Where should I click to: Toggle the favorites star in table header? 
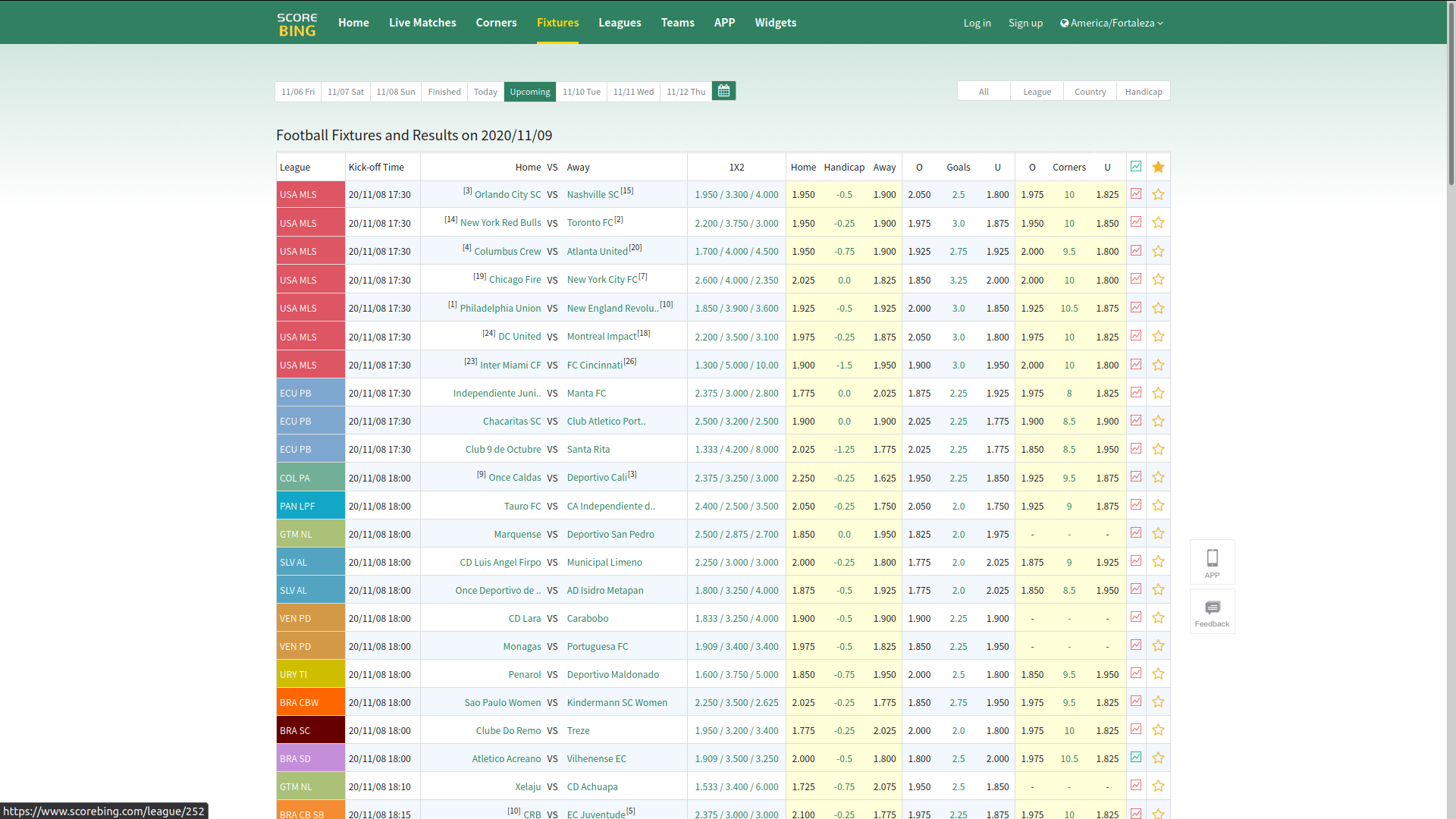tap(1158, 167)
